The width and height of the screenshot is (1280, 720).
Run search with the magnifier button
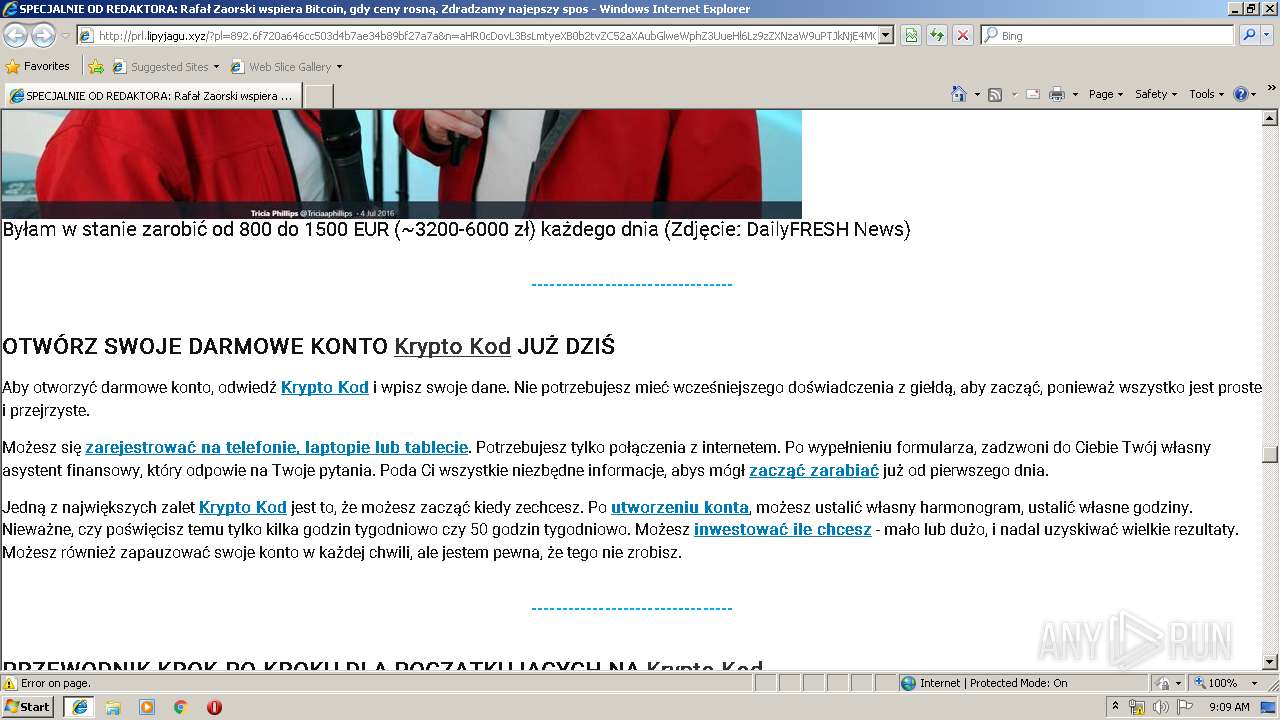(1248, 35)
